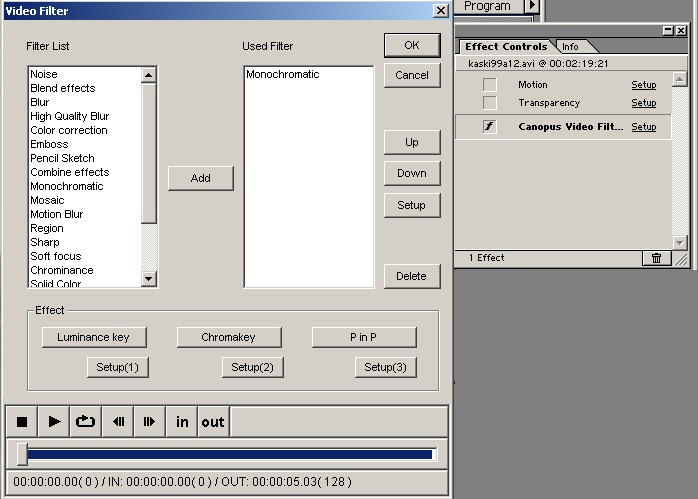Screen dimensions: 698x499
Task: Close the Video Filter dialog
Action: [x=441, y=10]
